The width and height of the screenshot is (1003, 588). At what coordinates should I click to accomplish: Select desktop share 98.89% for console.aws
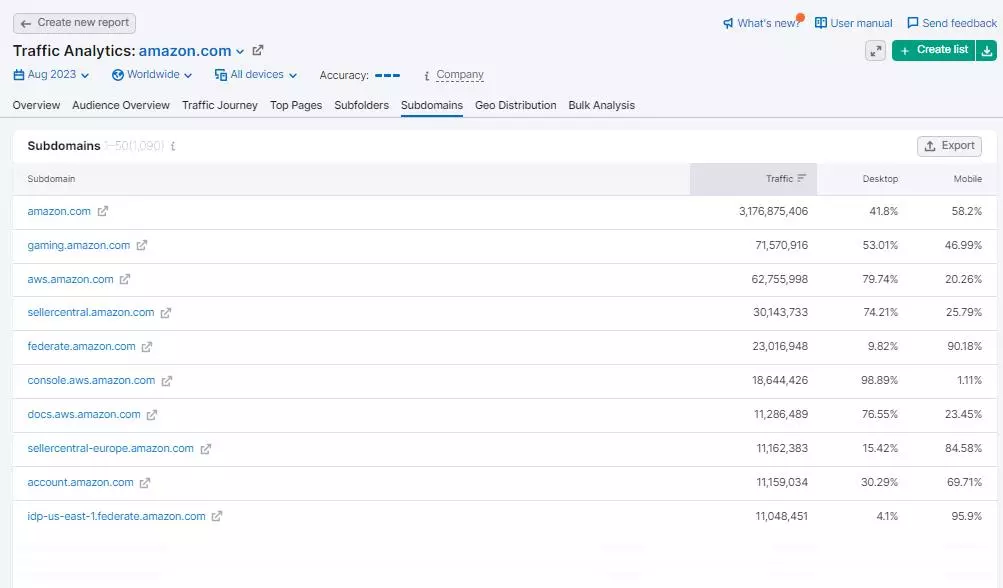[880, 380]
